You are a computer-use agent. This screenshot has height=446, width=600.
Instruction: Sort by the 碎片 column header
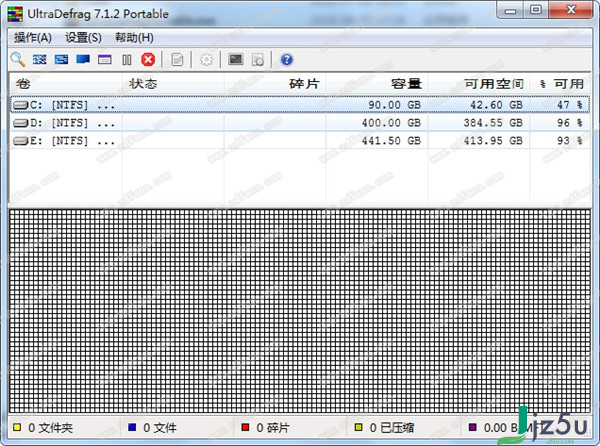275,84
